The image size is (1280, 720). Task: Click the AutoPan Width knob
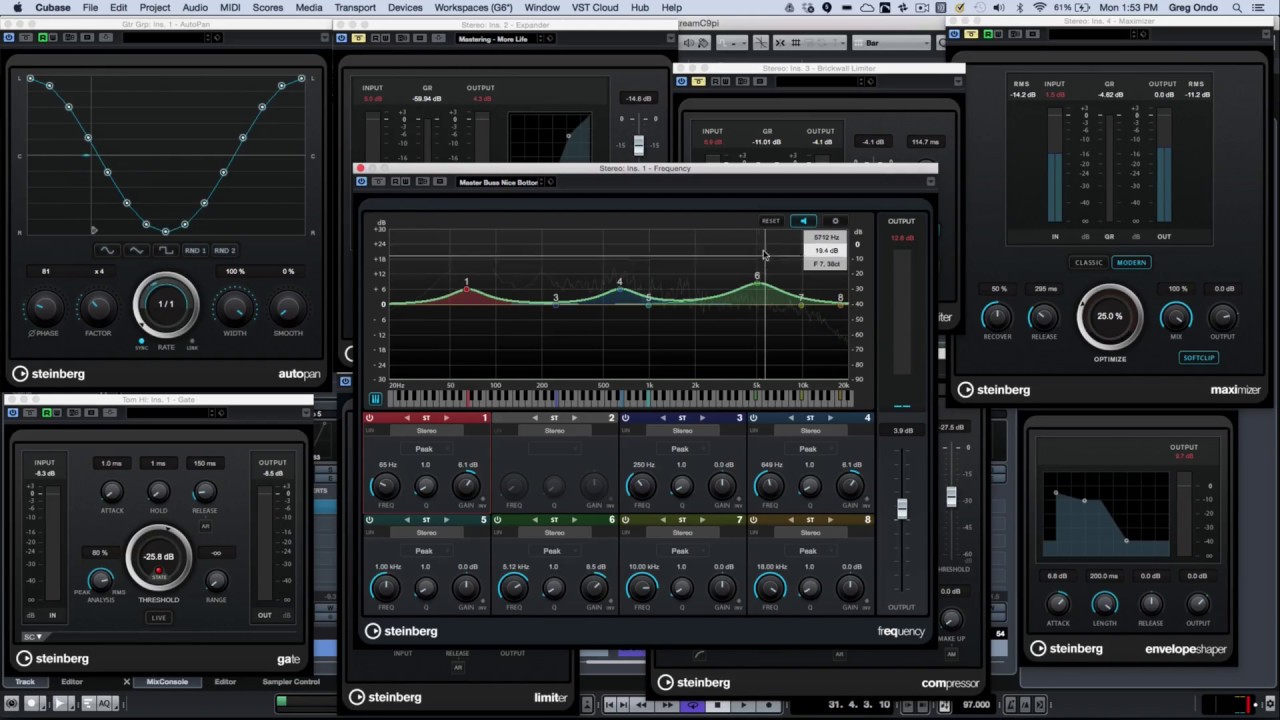click(235, 307)
